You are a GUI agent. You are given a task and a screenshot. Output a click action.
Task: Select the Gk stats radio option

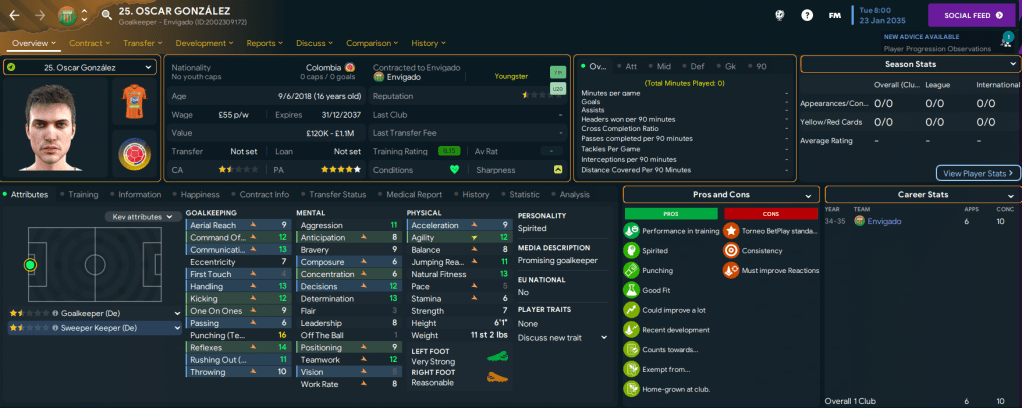pyautogui.click(x=725, y=66)
